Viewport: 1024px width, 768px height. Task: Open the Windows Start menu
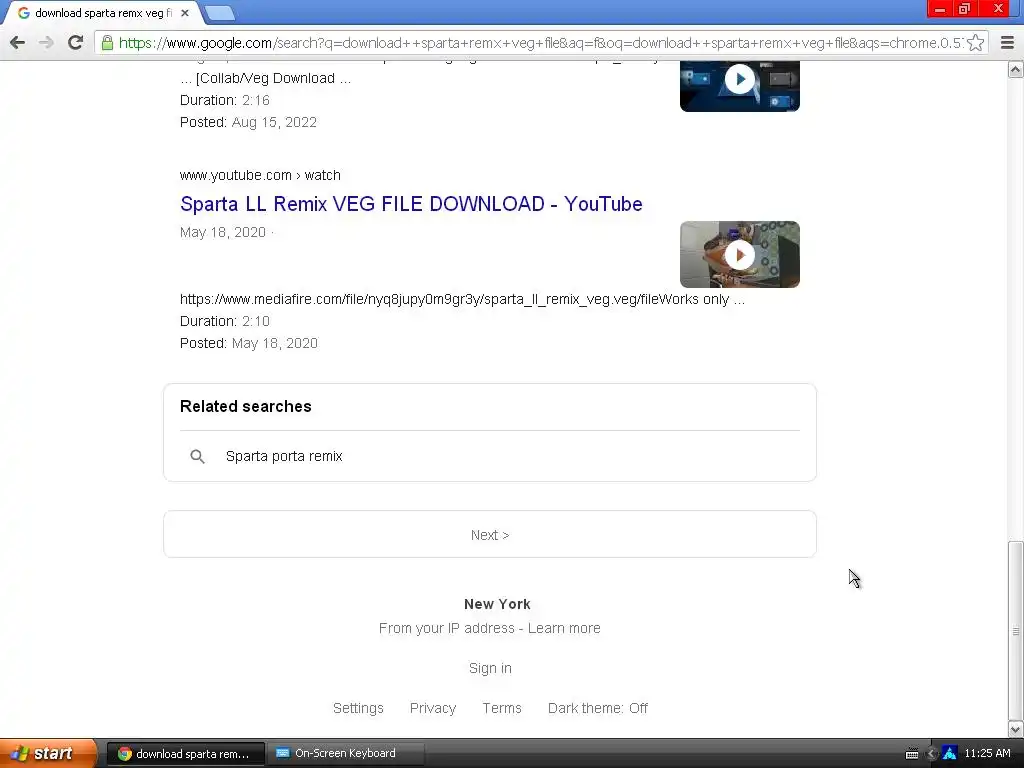pyautogui.click(x=48, y=753)
